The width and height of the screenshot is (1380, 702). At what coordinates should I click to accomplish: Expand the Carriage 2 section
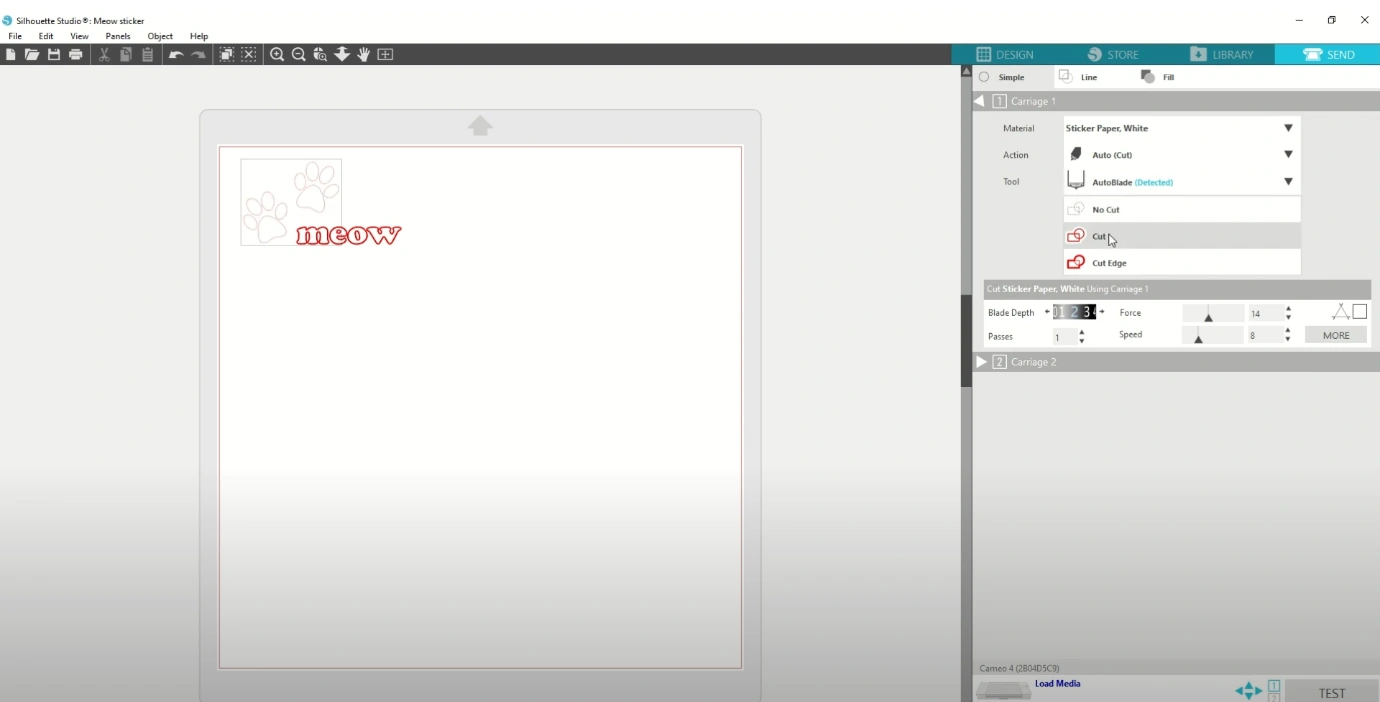982,361
